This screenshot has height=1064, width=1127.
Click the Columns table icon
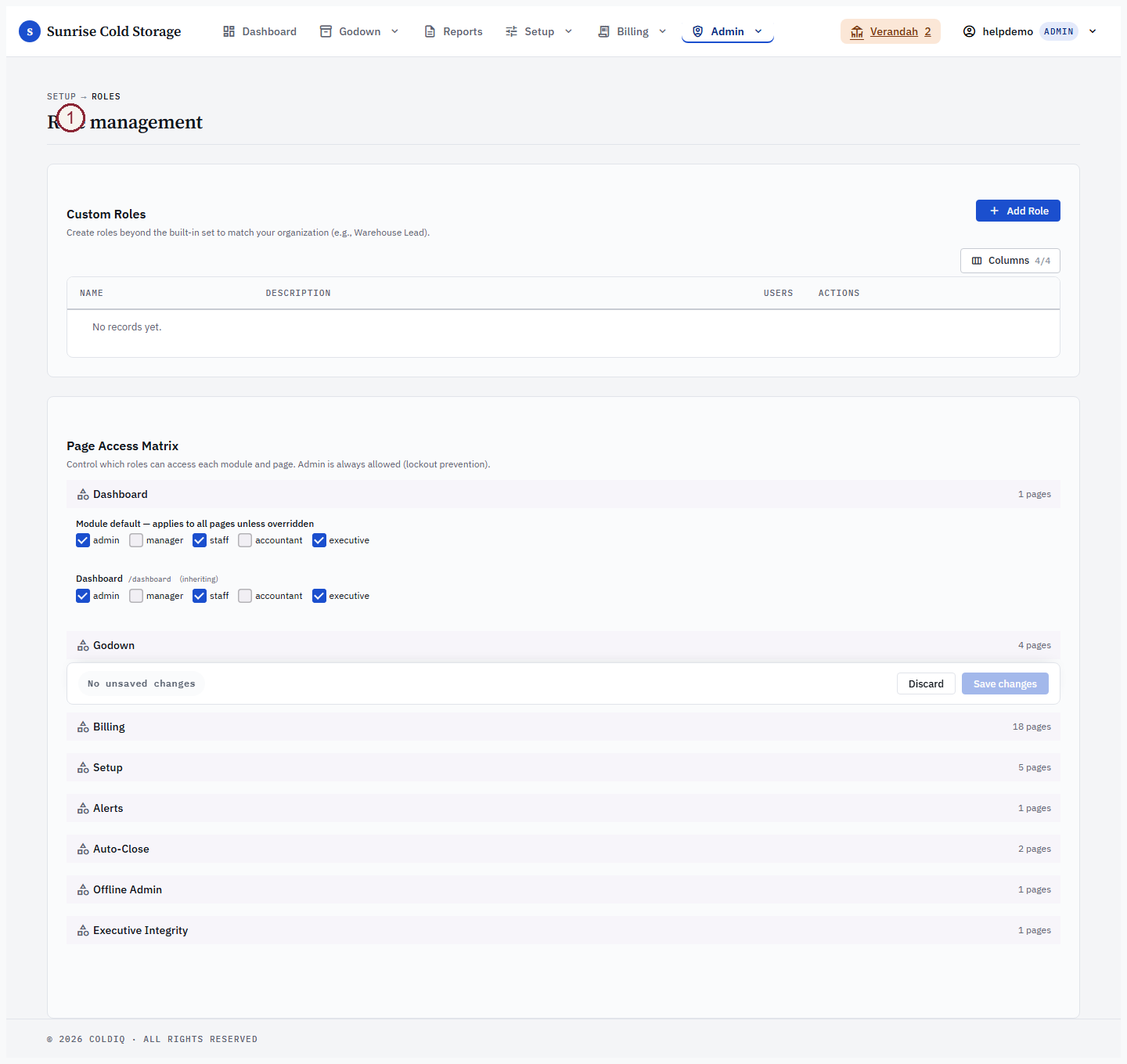(977, 261)
